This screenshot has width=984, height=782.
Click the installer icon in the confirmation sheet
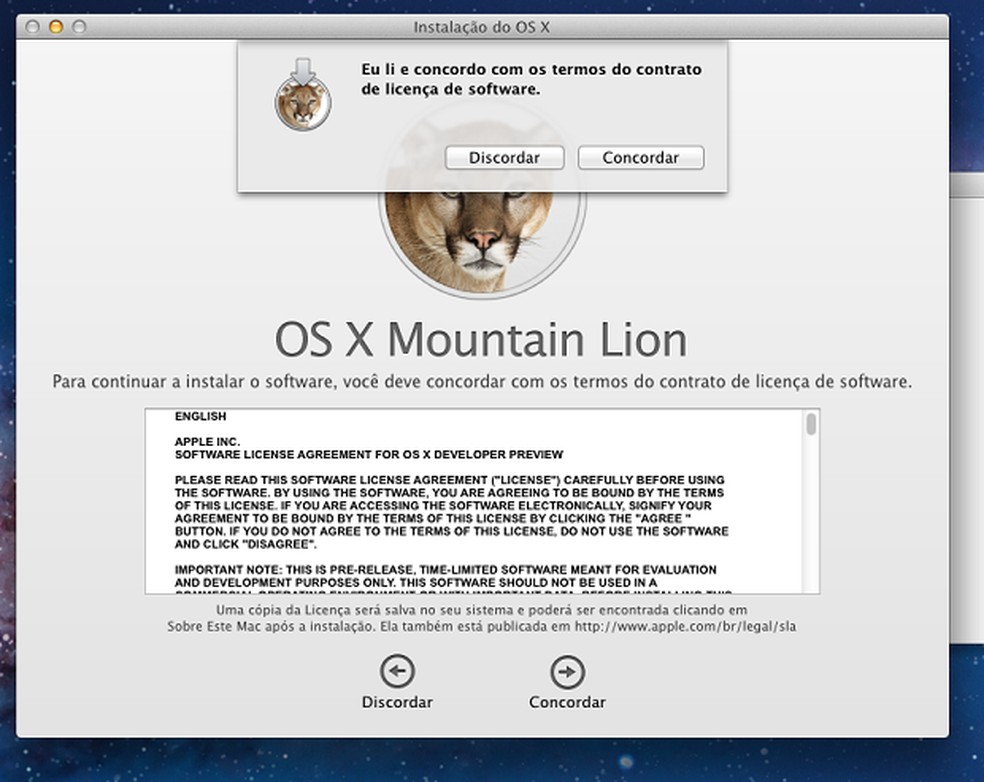coord(303,95)
